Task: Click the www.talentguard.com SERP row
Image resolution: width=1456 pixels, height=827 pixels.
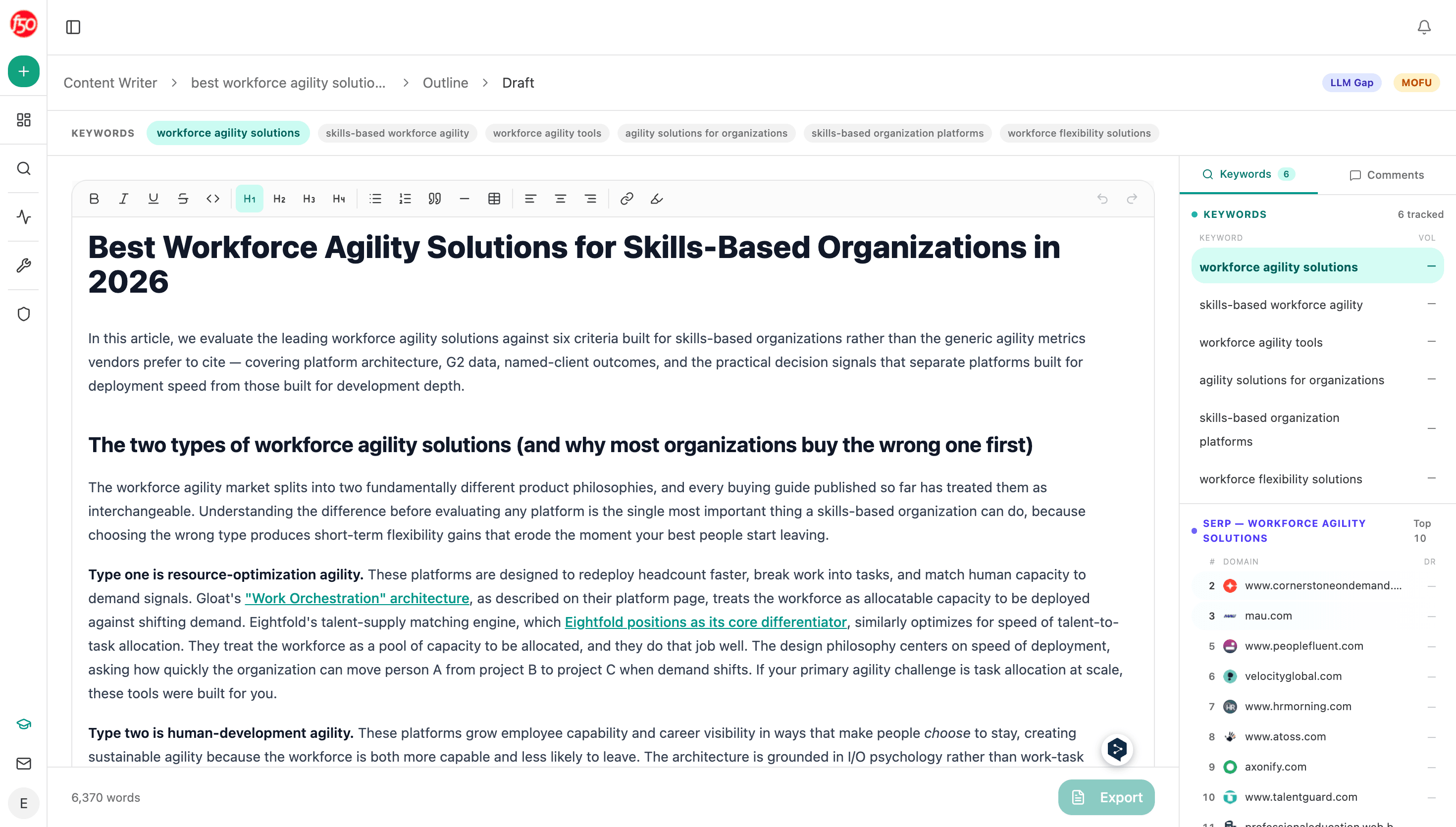Action: 1317,797
